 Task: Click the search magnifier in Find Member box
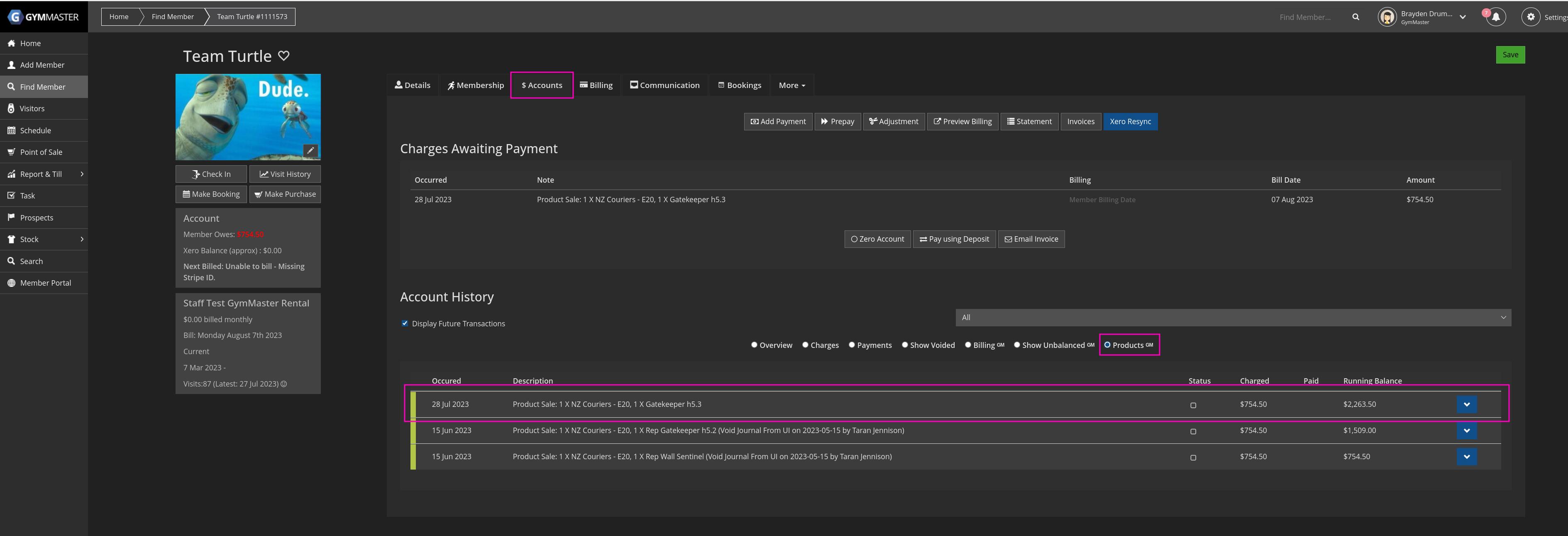[1356, 17]
